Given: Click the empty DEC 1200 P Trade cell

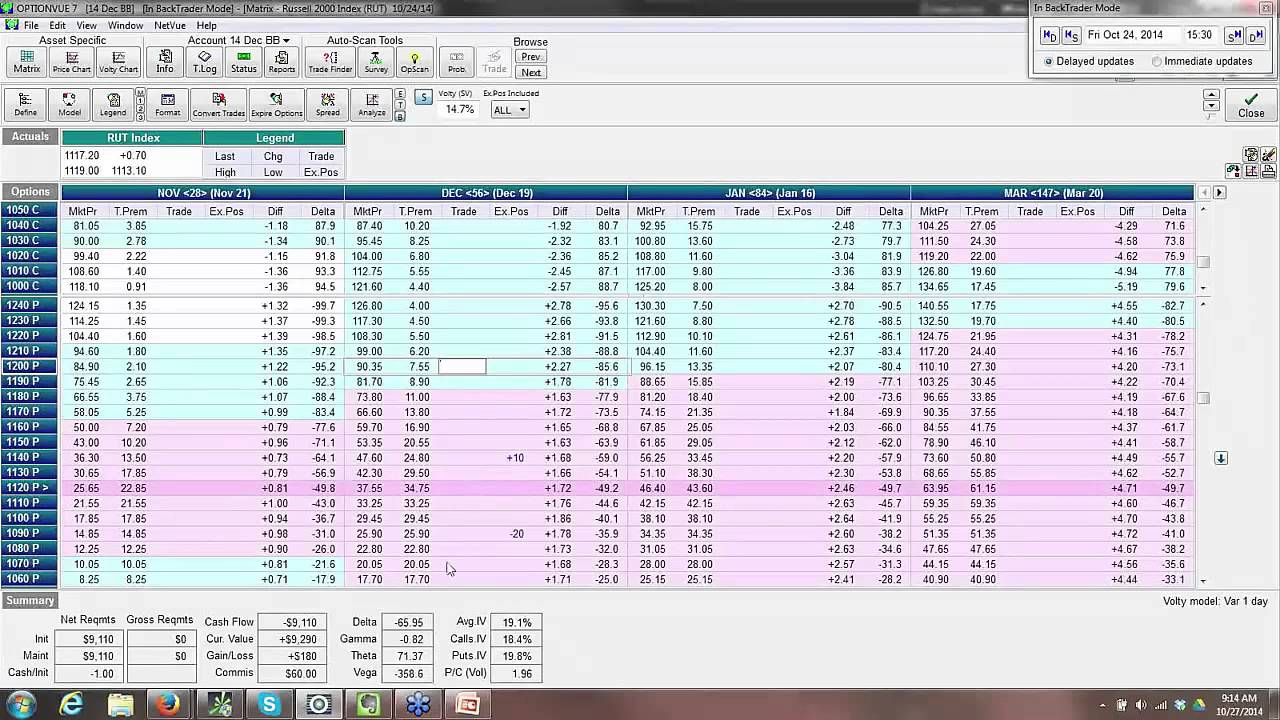Looking at the screenshot, I should point(462,367).
